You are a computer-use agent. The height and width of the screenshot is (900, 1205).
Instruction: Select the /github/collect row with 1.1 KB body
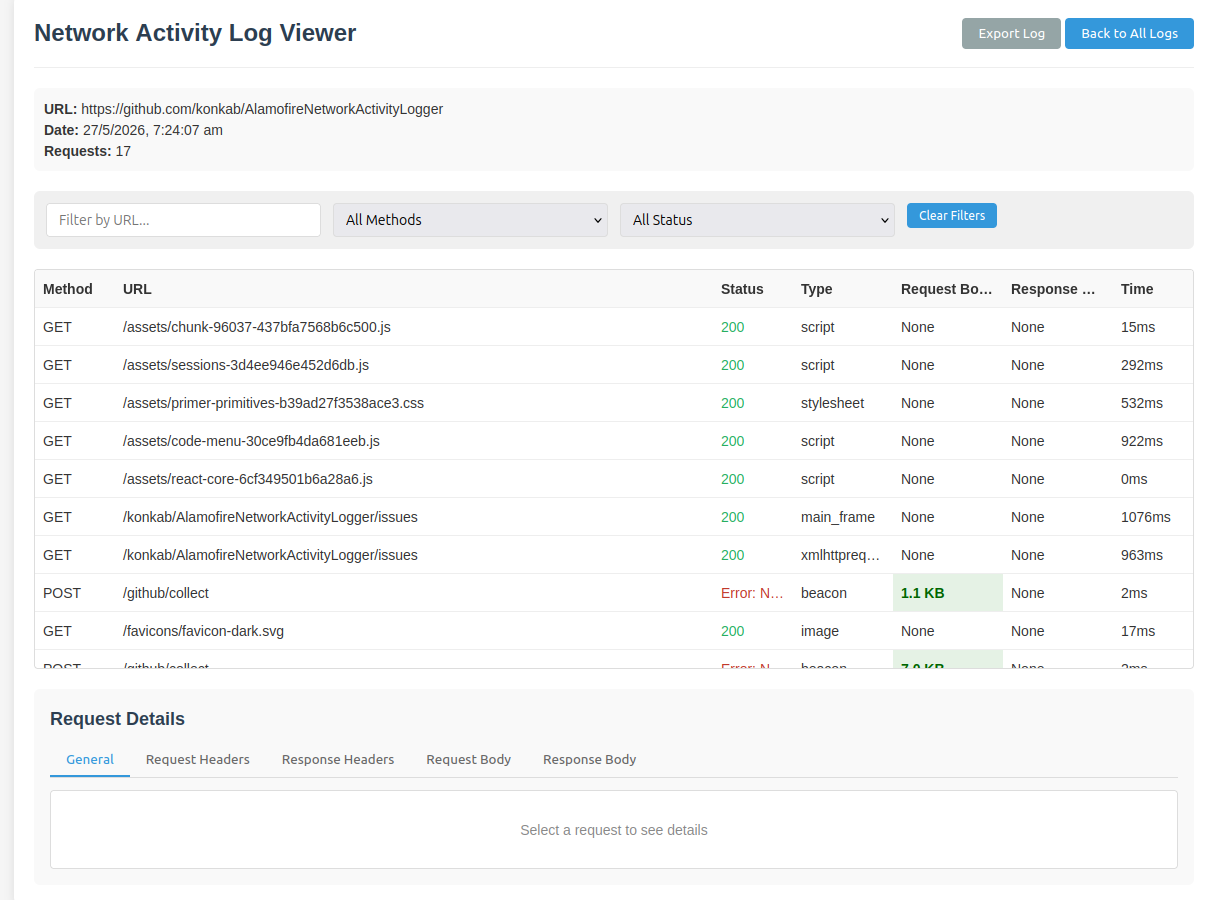[614, 593]
